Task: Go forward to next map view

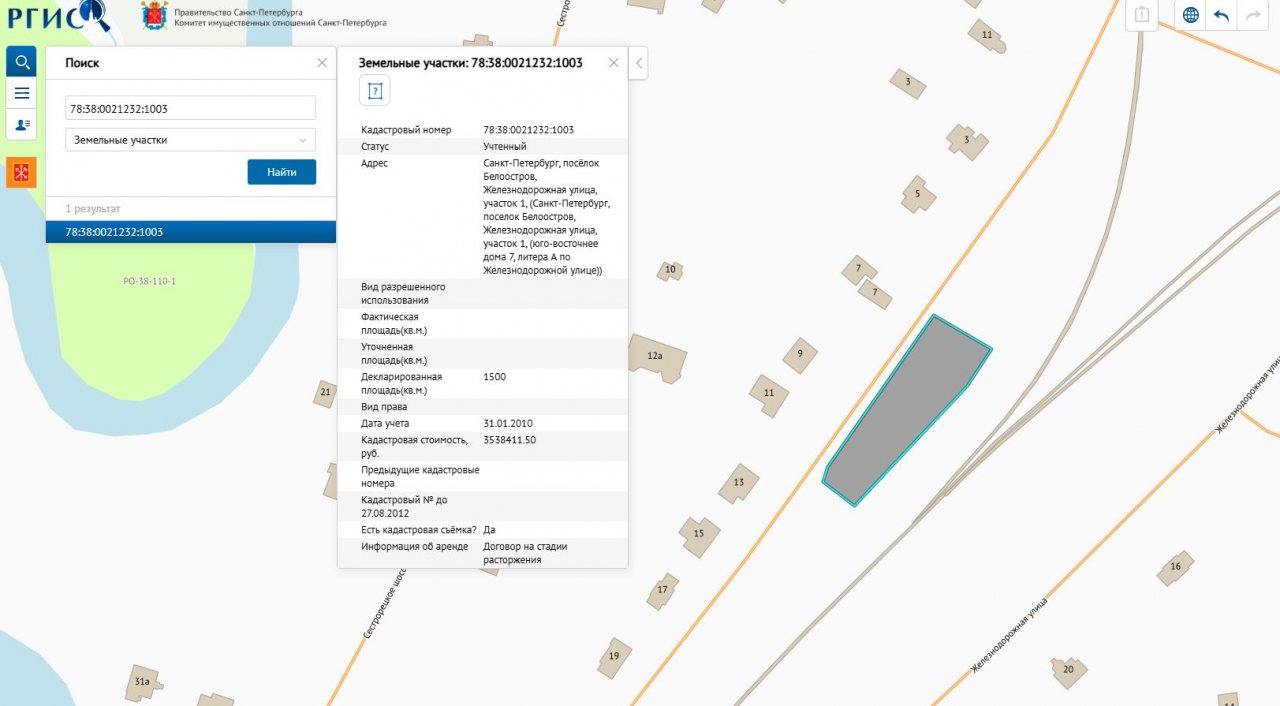Action: pyautogui.click(x=1251, y=15)
